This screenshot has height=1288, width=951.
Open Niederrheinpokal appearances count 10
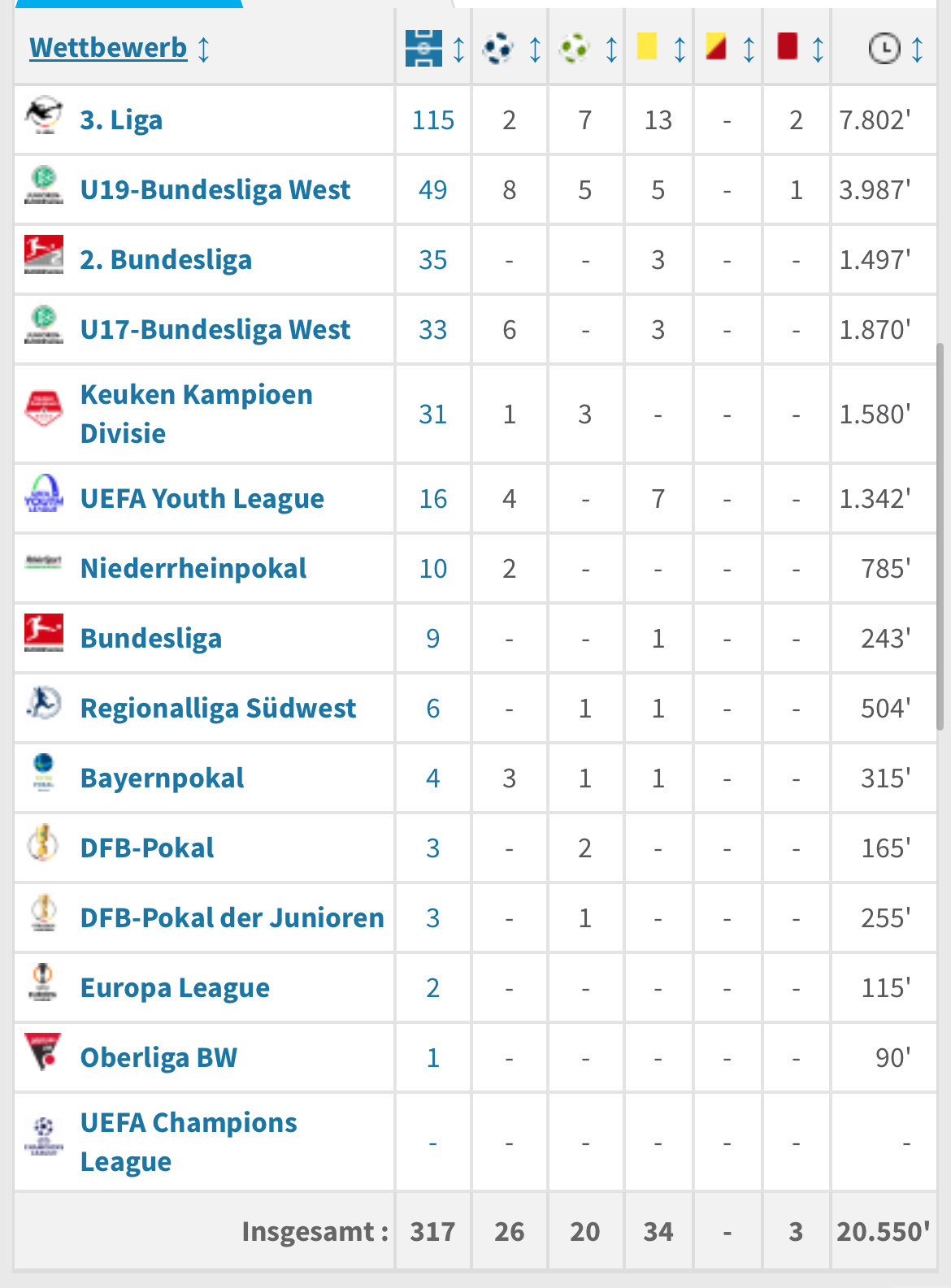pos(432,569)
